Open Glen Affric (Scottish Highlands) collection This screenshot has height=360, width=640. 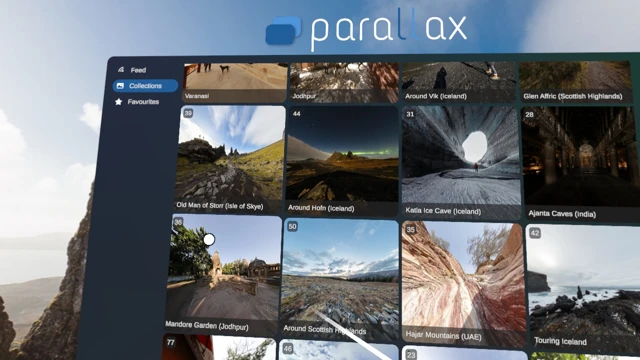(x=576, y=81)
